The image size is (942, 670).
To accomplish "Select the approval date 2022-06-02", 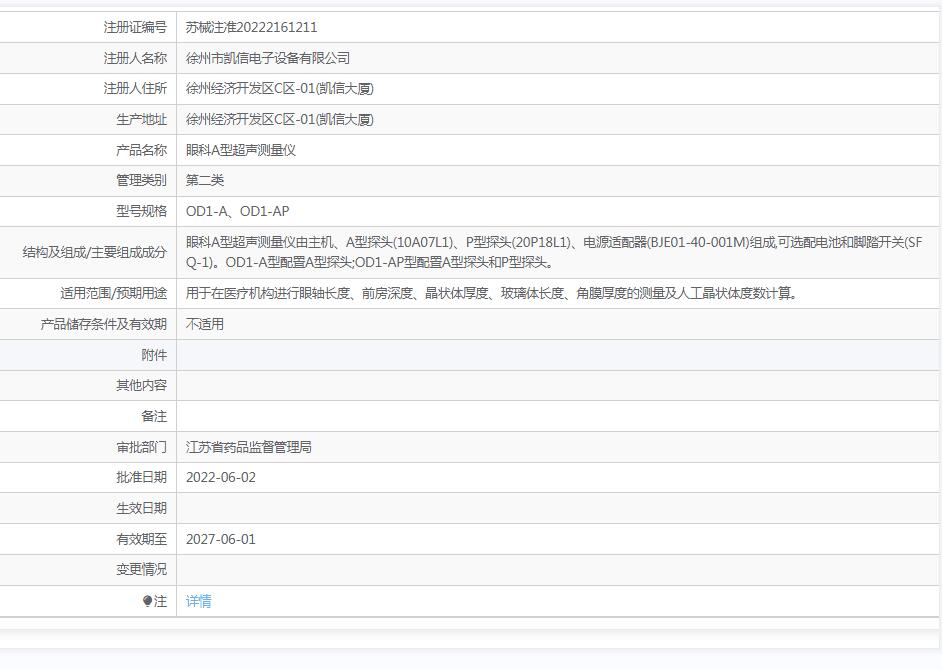I will pyautogui.click(x=220, y=478).
